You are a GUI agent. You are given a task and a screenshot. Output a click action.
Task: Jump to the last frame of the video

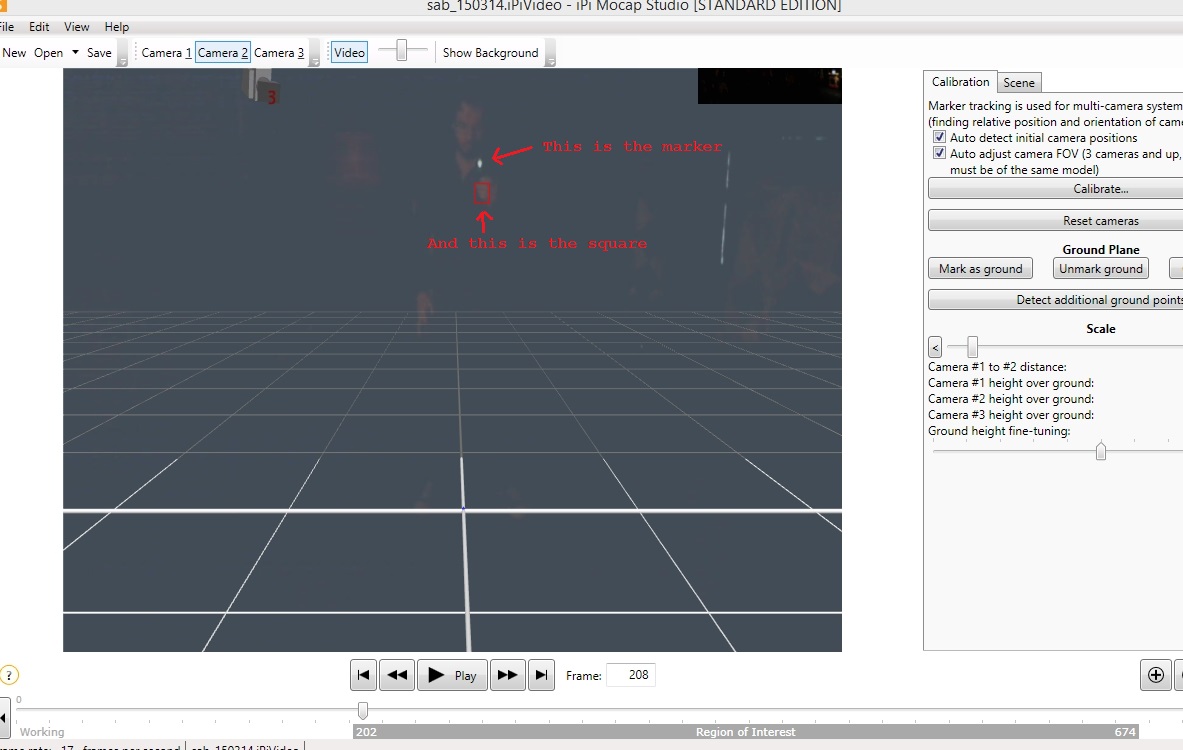(541, 675)
